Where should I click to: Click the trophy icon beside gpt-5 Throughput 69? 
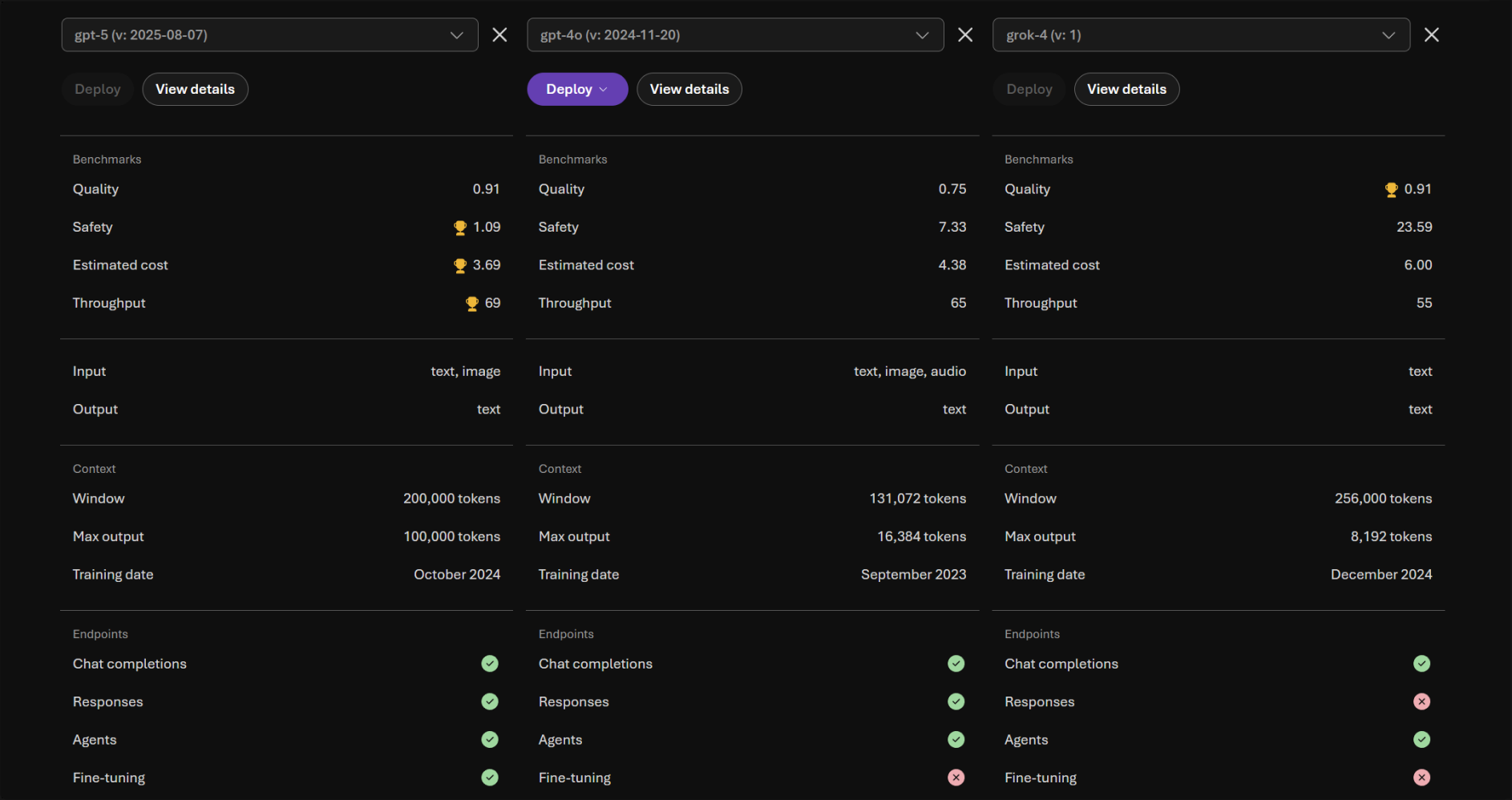point(472,304)
